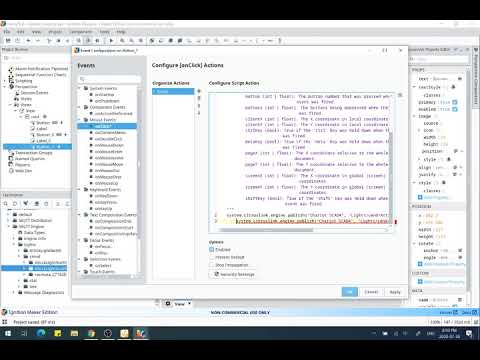Select the onMouseDown event
This screenshot has width=480, height=360.
(109, 145)
